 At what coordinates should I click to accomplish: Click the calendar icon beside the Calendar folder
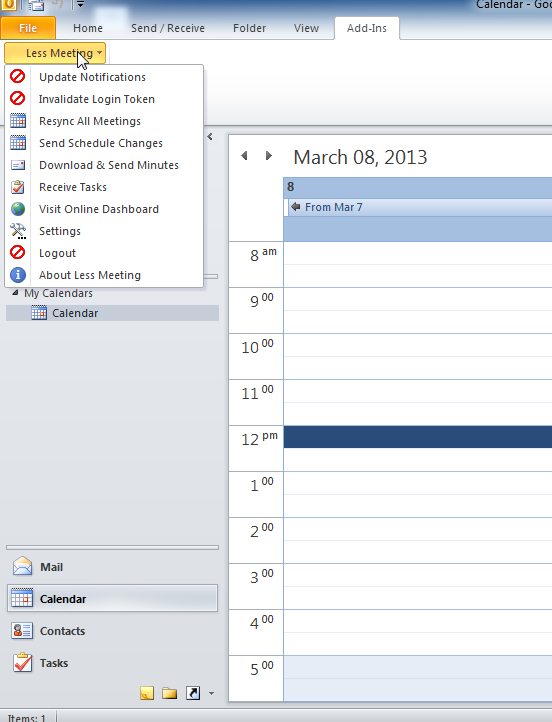pyautogui.click(x=39, y=313)
